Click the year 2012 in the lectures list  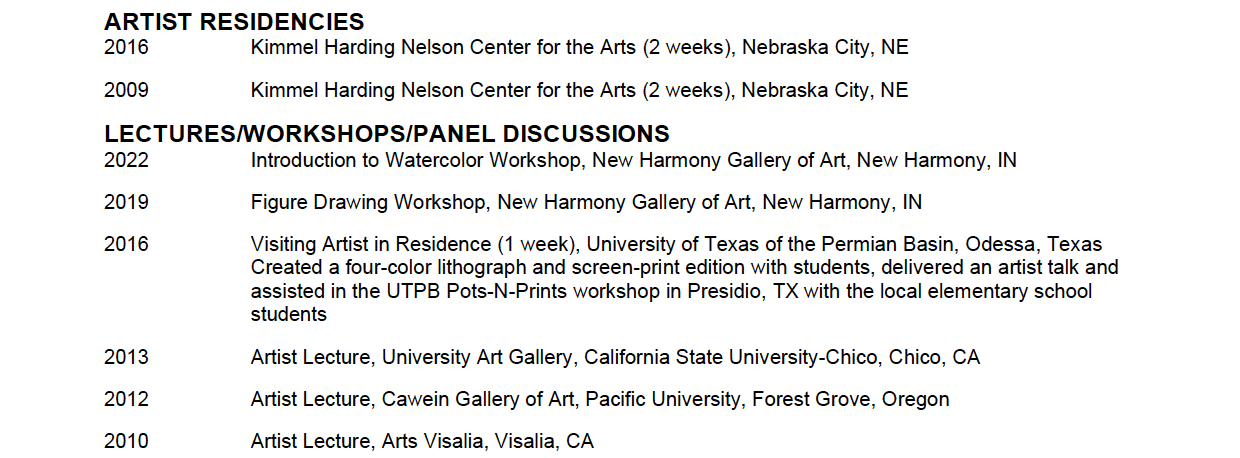point(126,399)
